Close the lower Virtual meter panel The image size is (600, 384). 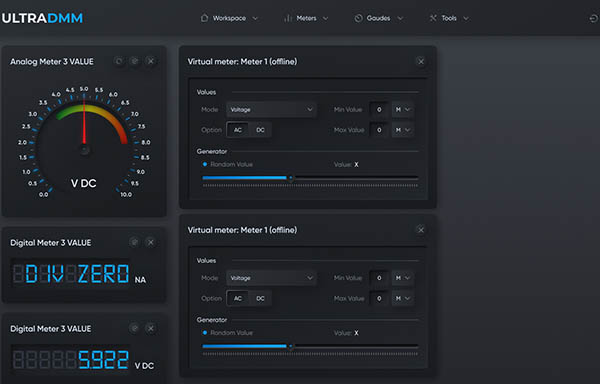point(421,230)
